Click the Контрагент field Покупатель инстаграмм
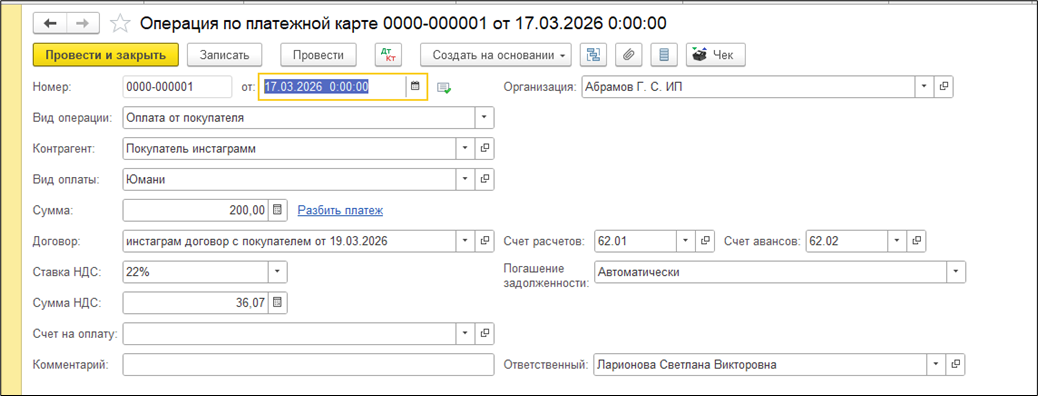This screenshot has height=396, width=1038. coord(290,148)
